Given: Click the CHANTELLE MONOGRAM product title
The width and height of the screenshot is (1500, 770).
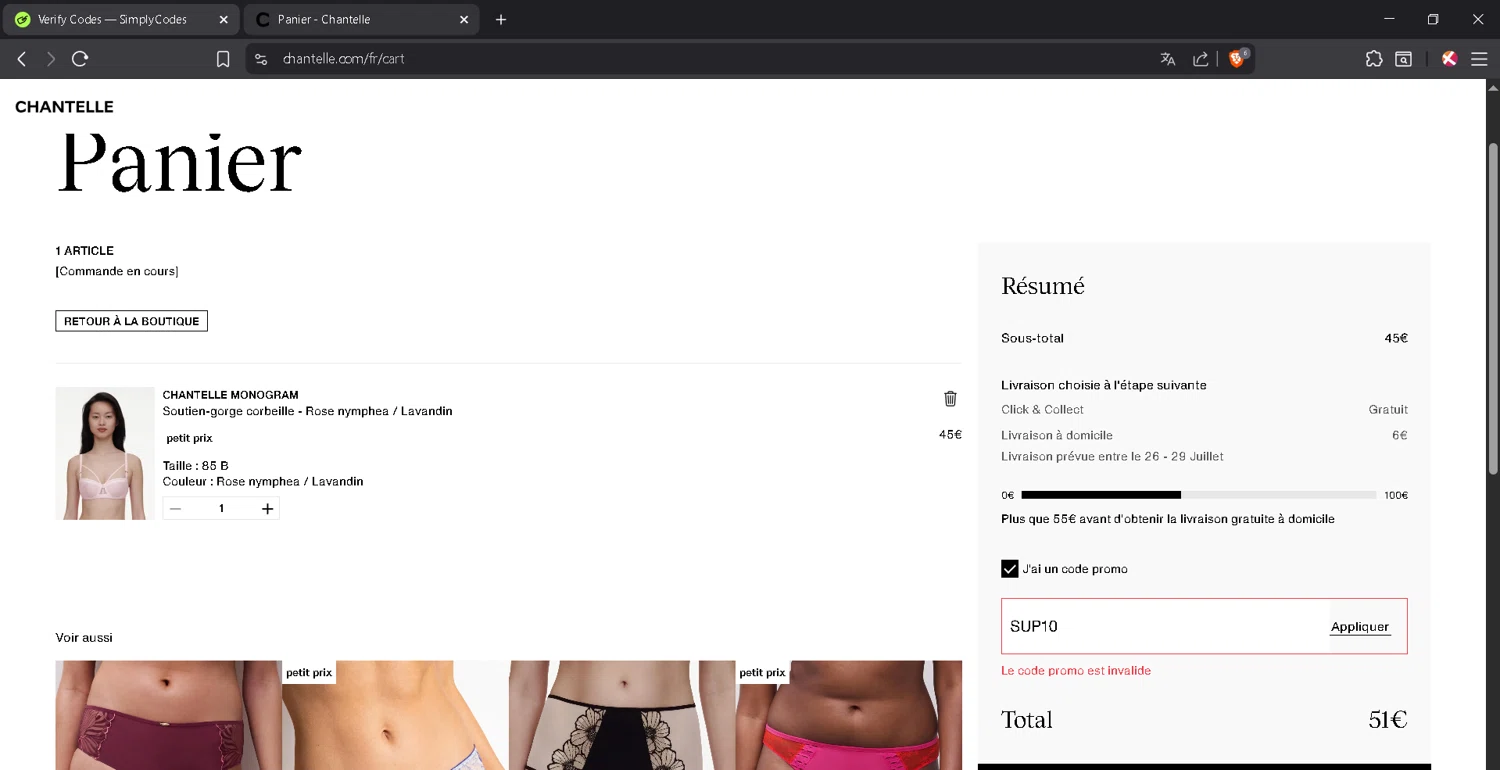Looking at the screenshot, I should pyautogui.click(x=230, y=395).
